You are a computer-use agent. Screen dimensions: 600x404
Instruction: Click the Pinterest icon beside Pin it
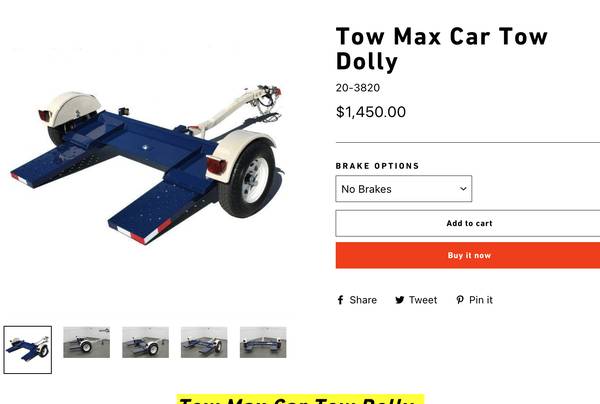[460, 300]
